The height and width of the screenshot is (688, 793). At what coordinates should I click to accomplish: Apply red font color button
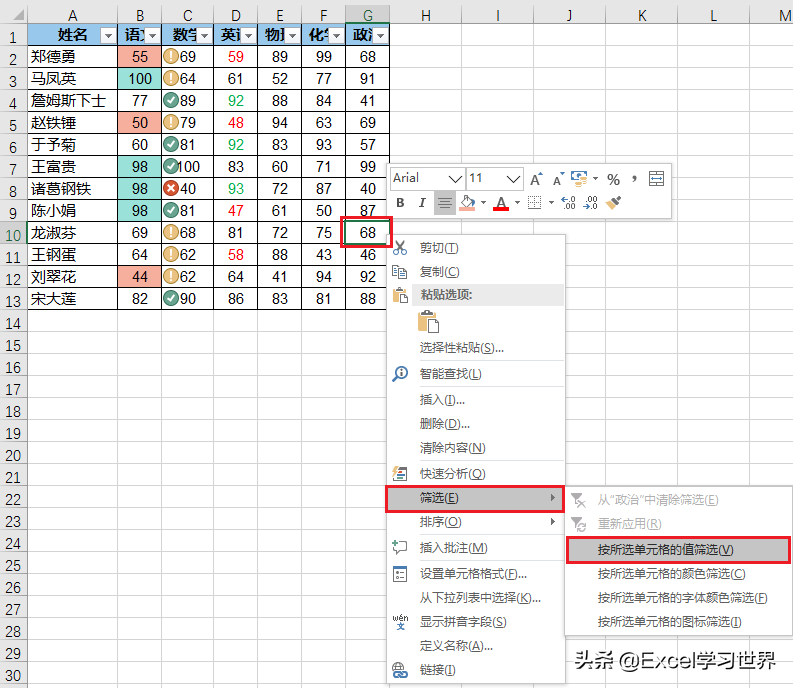point(501,203)
